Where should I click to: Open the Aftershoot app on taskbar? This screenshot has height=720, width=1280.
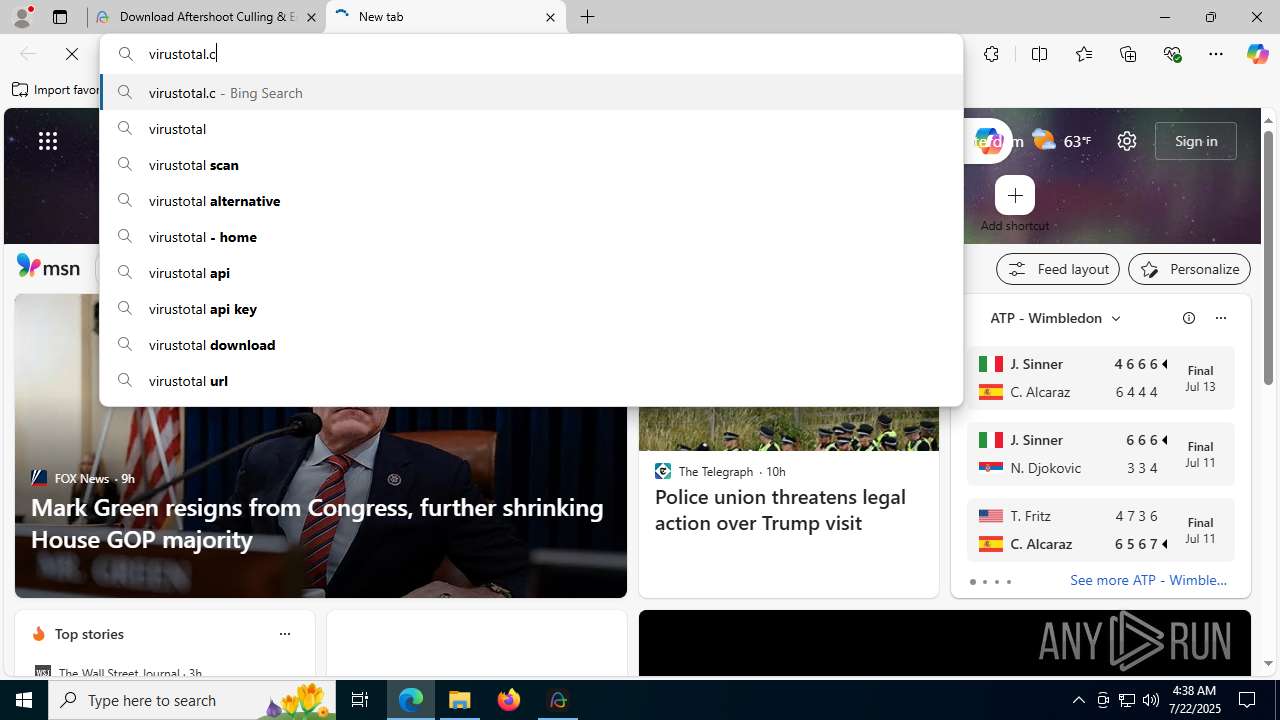[558, 700]
